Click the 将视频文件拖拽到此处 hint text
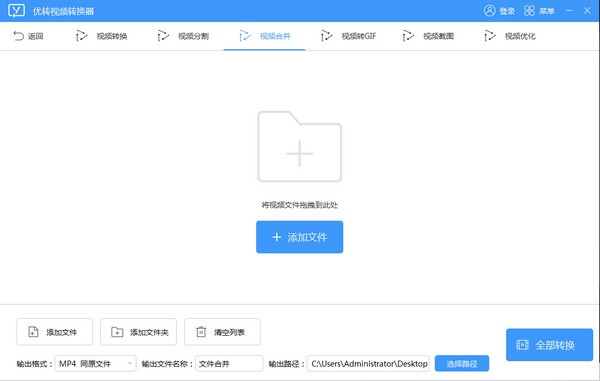Screen dimensions: 600x381 click(x=300, y=205)
